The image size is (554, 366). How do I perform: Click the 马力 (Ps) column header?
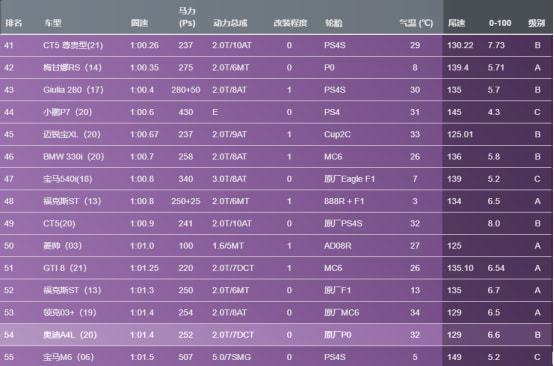[x=187, y=17]
